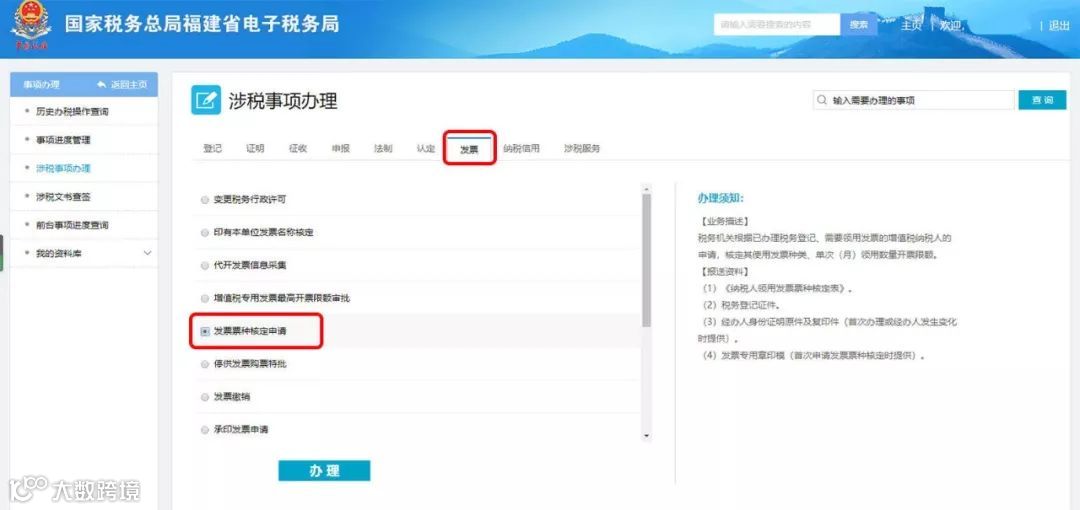
Task: Select the 发票票种核定申请 radio button
Action: 205,332
